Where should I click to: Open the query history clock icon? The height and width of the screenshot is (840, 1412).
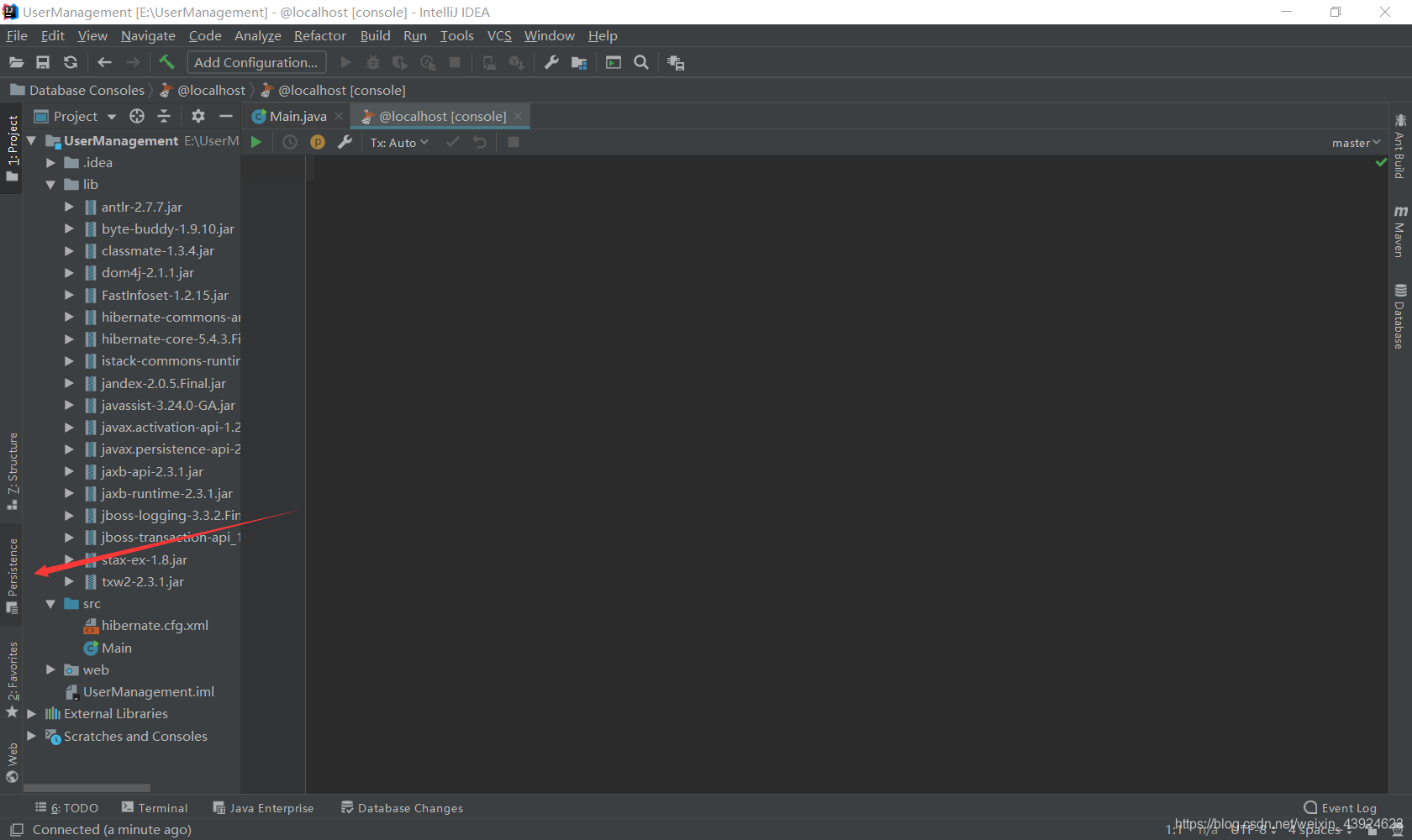290,142
